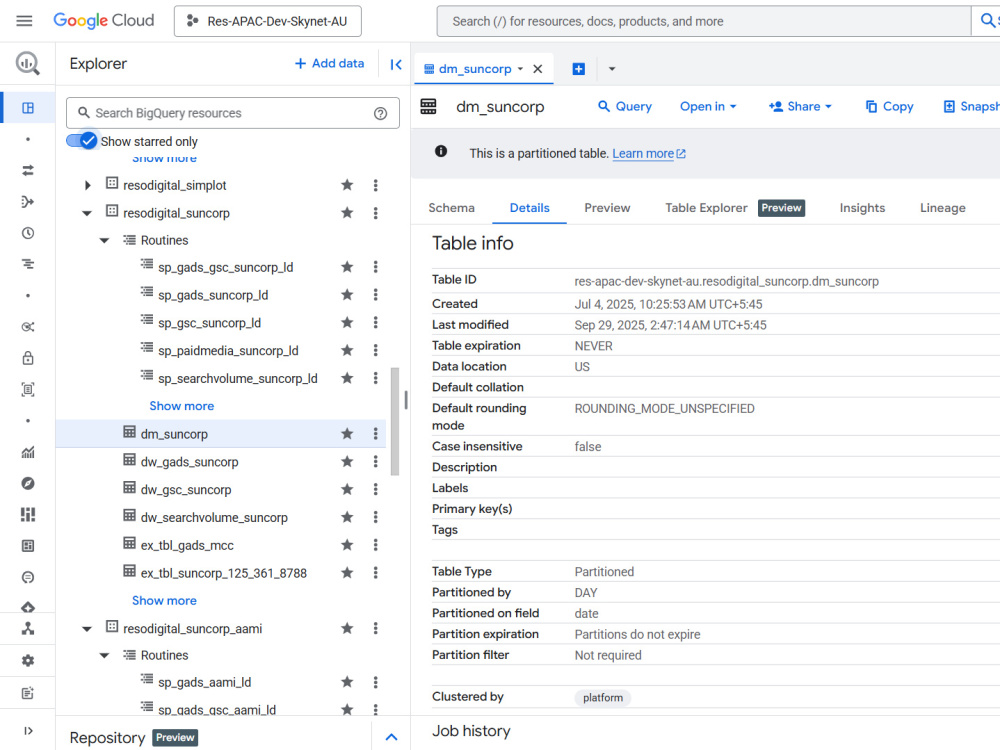Image resolution: width=1000 pixels, height=750 pixels.
Task: Click Show more under suncorp Routines
Action: (x=182, y=406)
